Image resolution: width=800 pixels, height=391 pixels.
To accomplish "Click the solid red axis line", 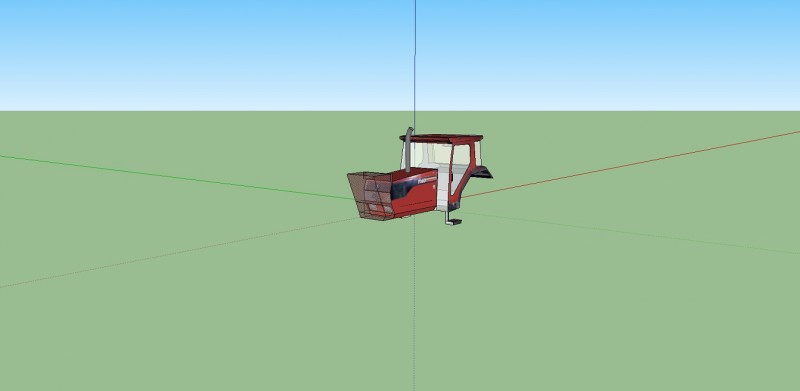I will pos(631,164).
